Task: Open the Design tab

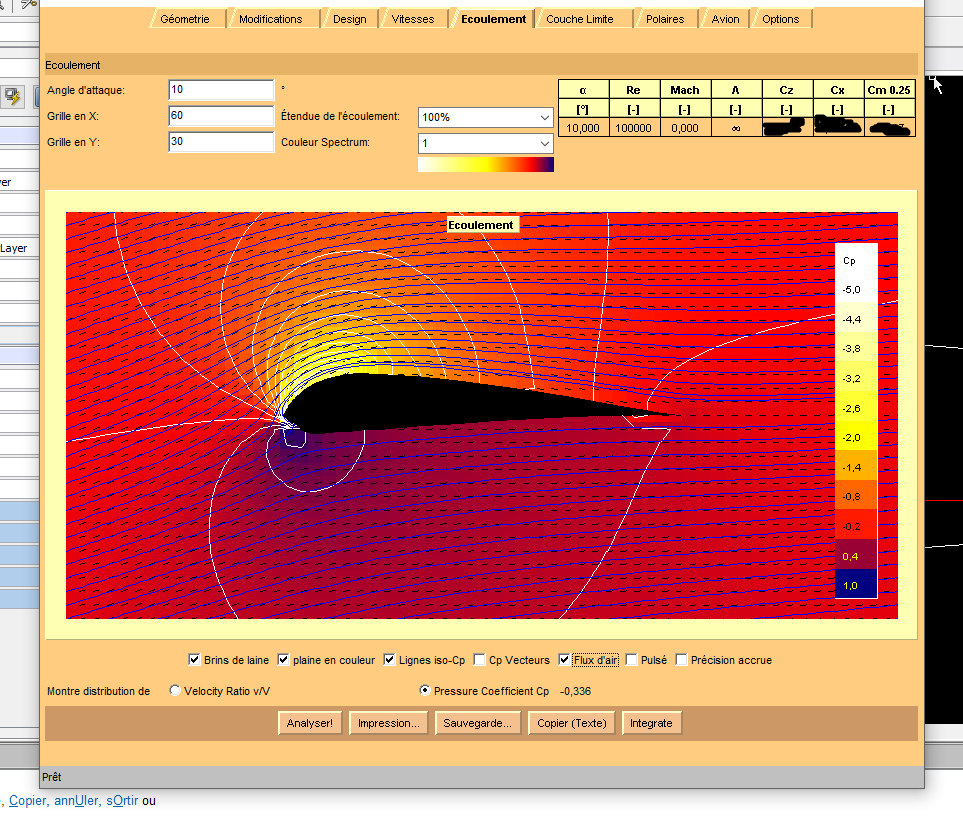Action: (349, 19)
